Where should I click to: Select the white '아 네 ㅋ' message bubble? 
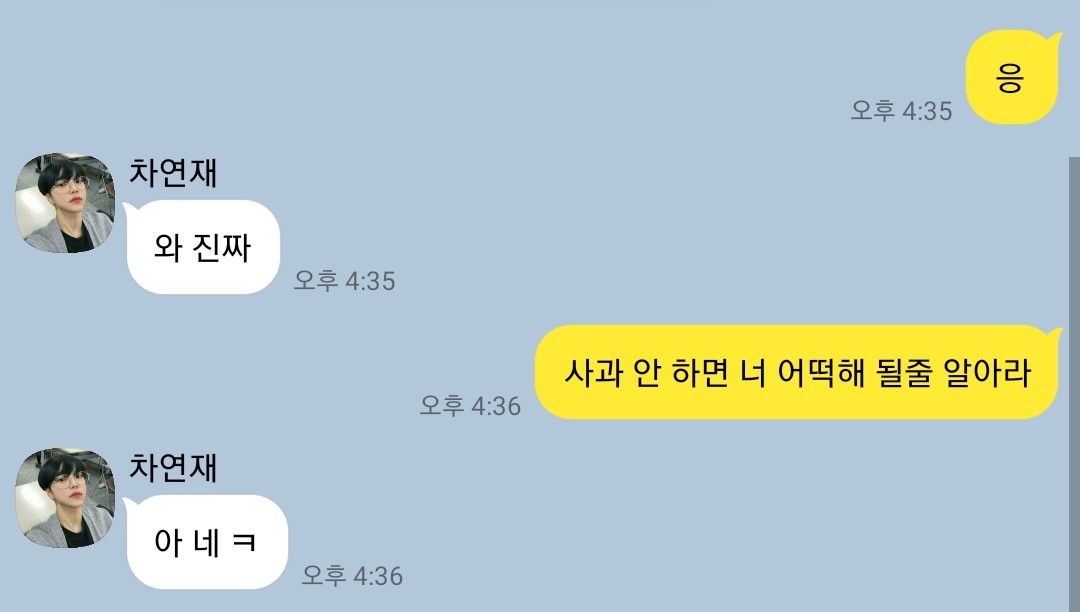tap(206, 542)
